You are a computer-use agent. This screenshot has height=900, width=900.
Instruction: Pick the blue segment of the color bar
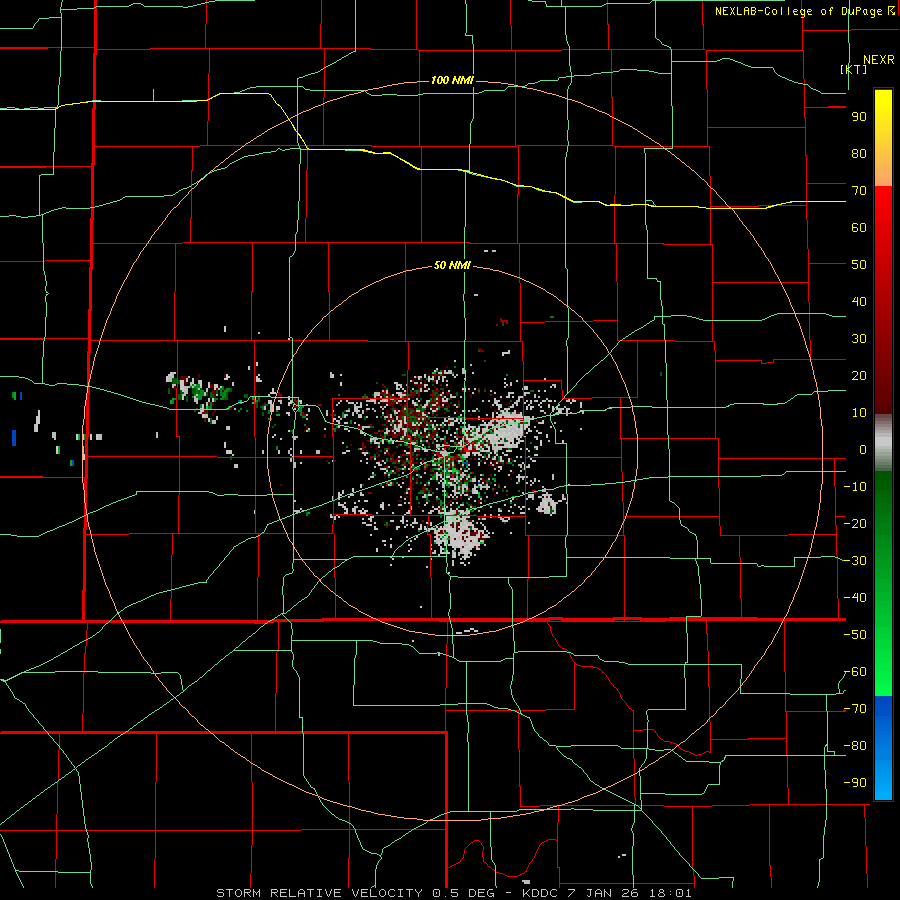(x=883, y=748)
